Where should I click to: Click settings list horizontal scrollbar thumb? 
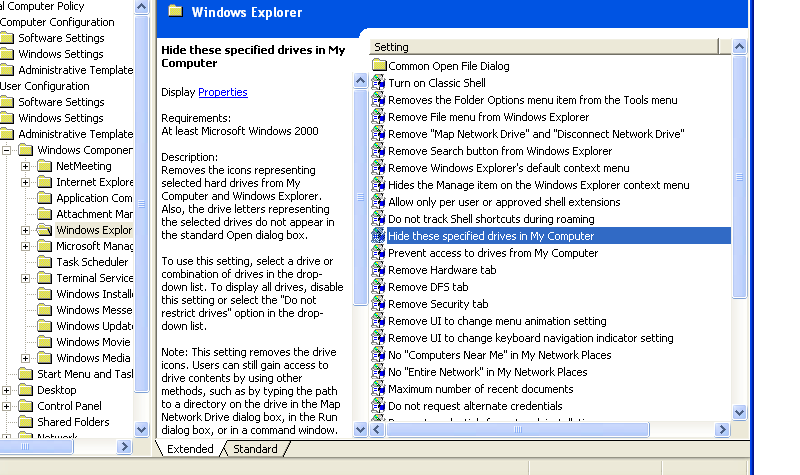click(517, 430)
